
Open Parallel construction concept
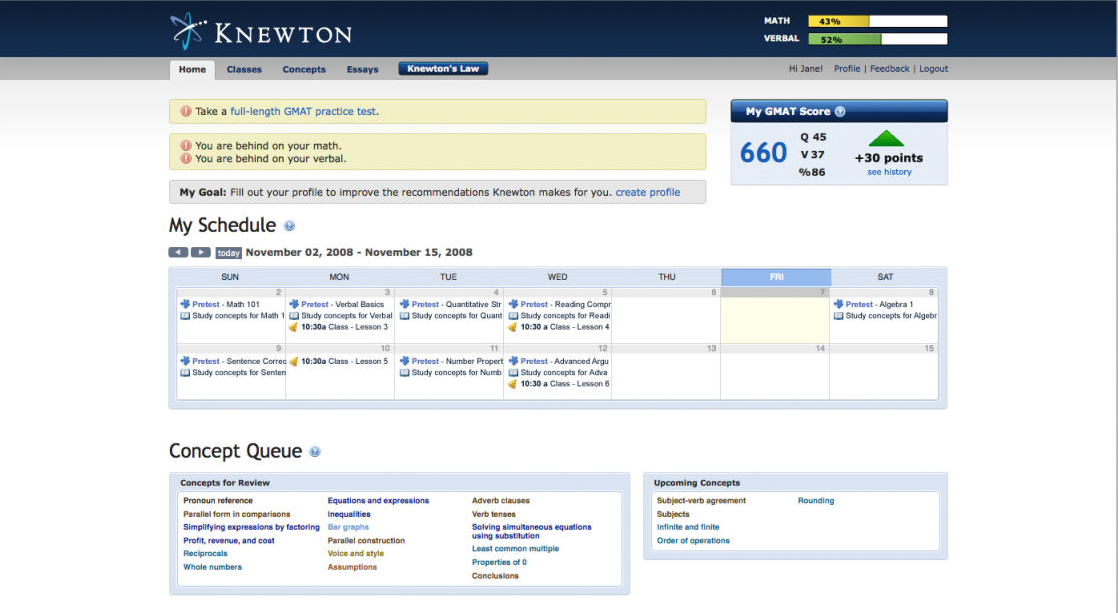[x=366, y=540]
